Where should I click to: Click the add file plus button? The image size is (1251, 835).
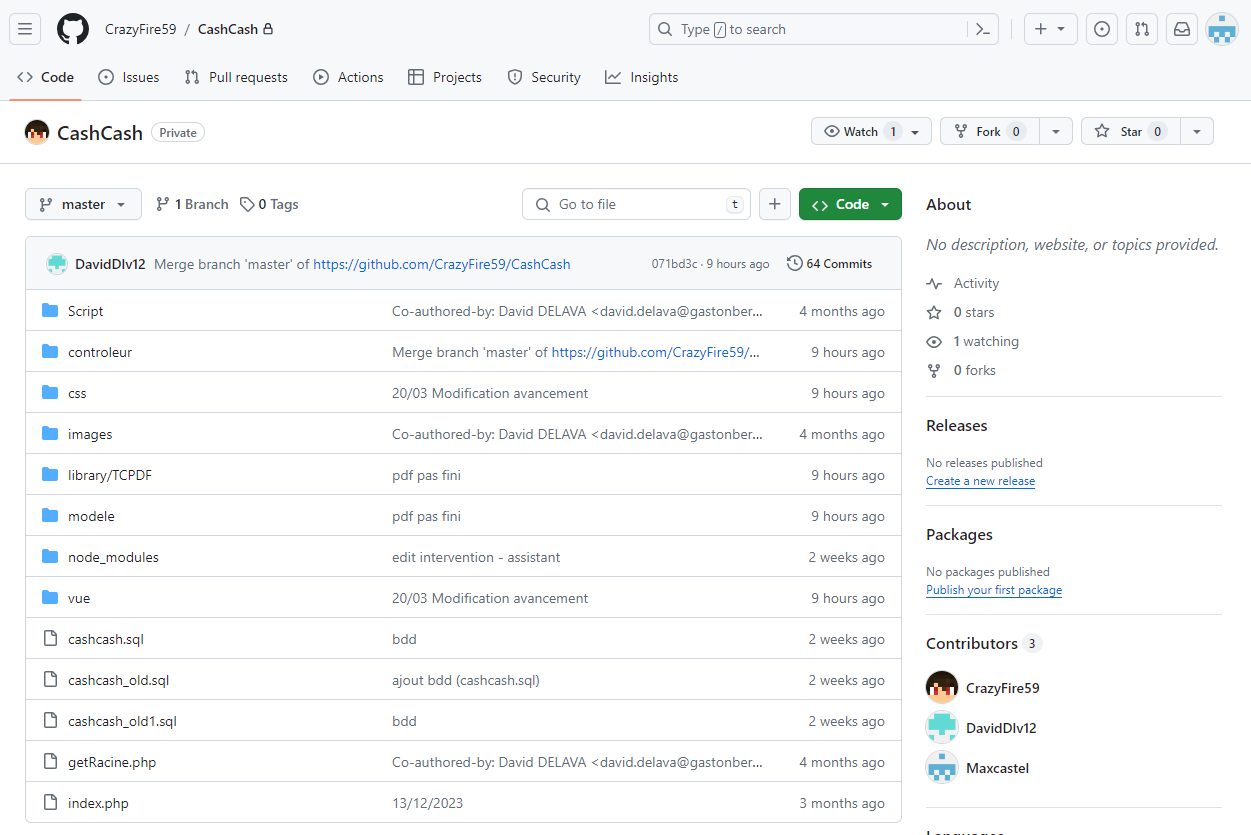775,204
